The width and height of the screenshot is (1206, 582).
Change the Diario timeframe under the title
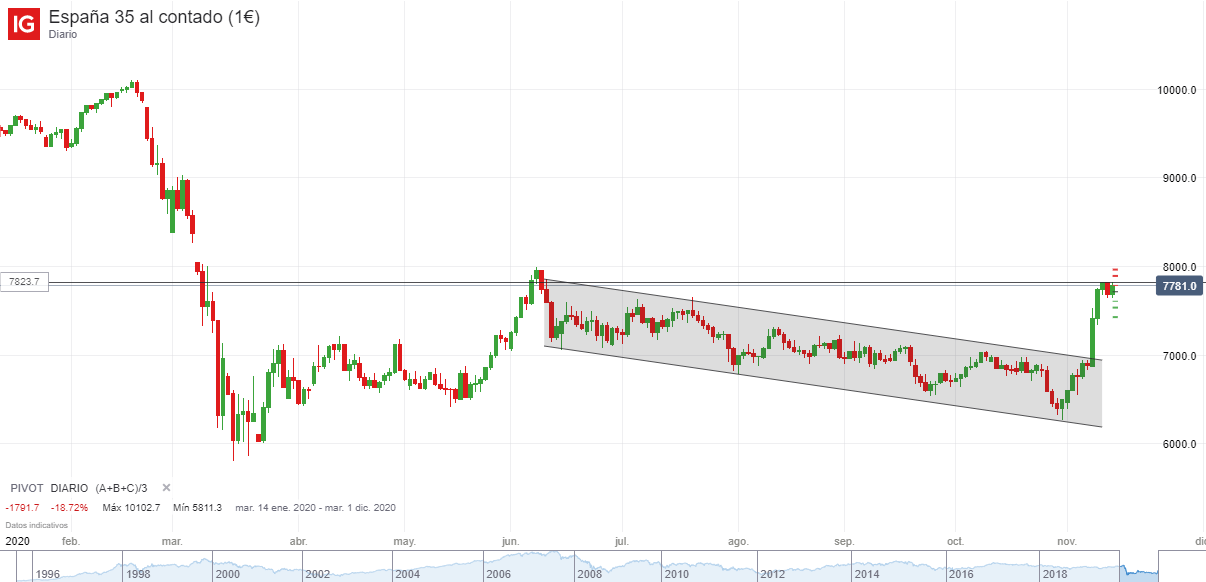coord(63,34)
